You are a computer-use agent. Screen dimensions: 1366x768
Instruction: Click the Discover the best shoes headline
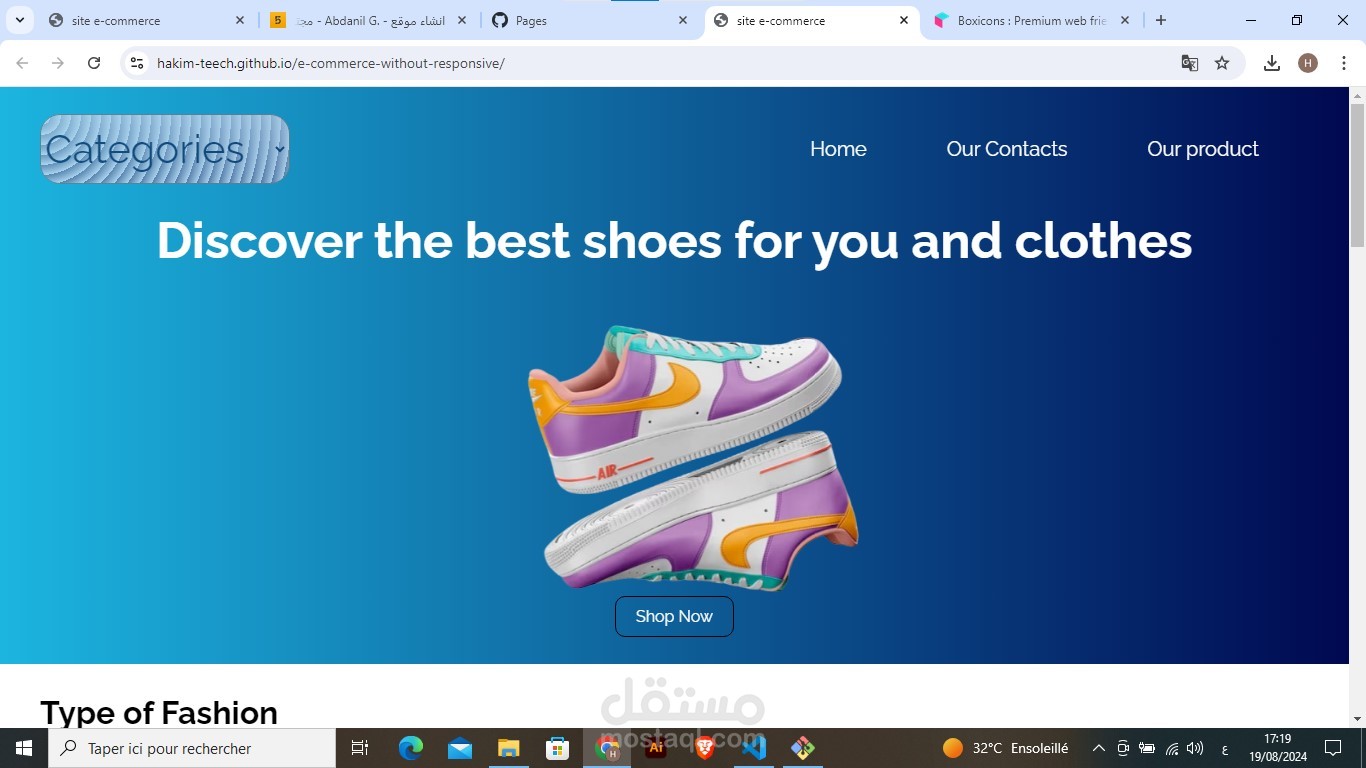point(674,241)
